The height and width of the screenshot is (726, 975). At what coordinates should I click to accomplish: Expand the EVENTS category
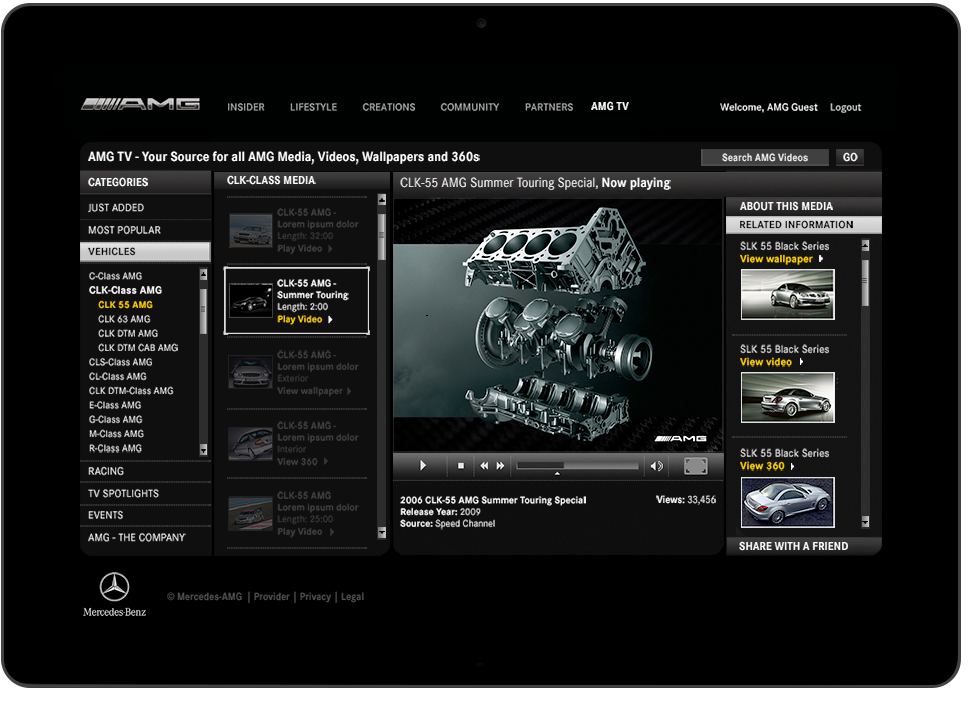tap(146, 515)
